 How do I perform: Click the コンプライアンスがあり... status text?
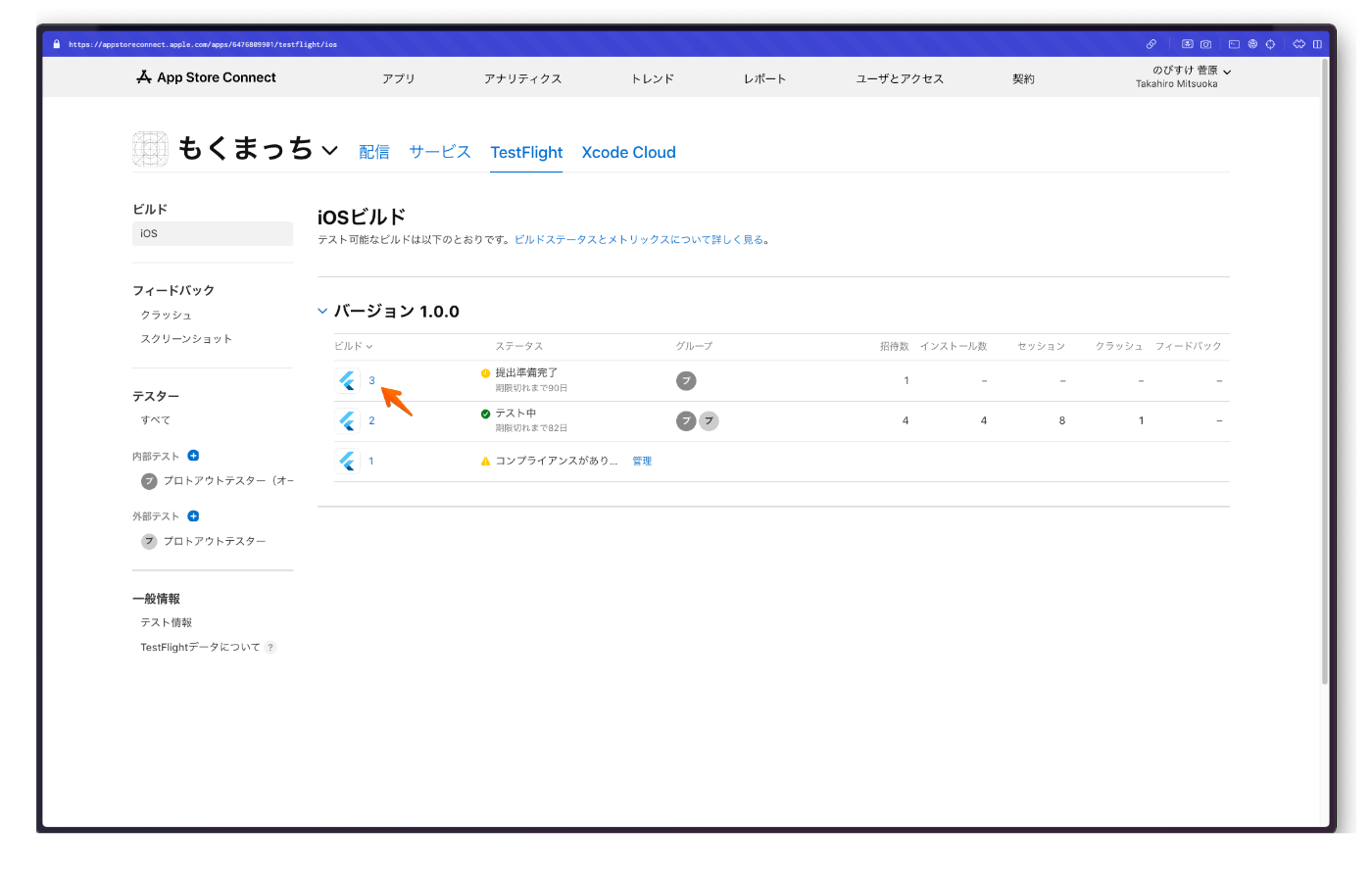pyautogui.click(x=556, y=461)
